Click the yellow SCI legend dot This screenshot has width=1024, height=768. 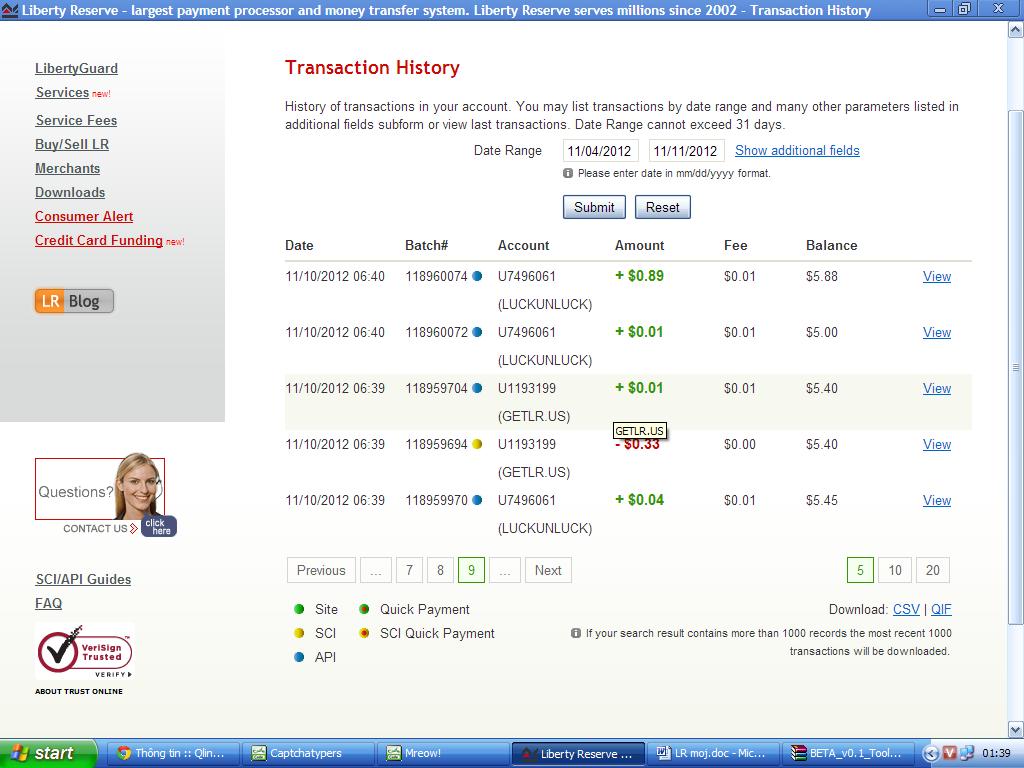(x=299, y=633)
